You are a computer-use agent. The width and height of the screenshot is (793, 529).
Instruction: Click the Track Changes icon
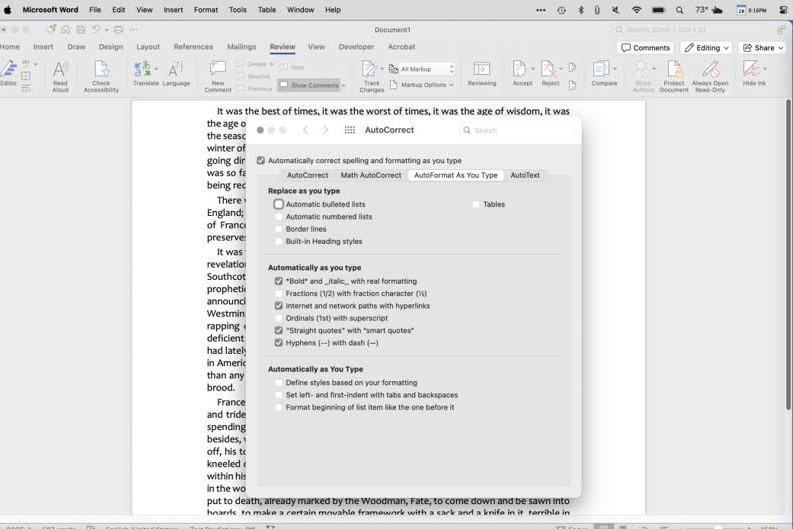tap(370, 69)
